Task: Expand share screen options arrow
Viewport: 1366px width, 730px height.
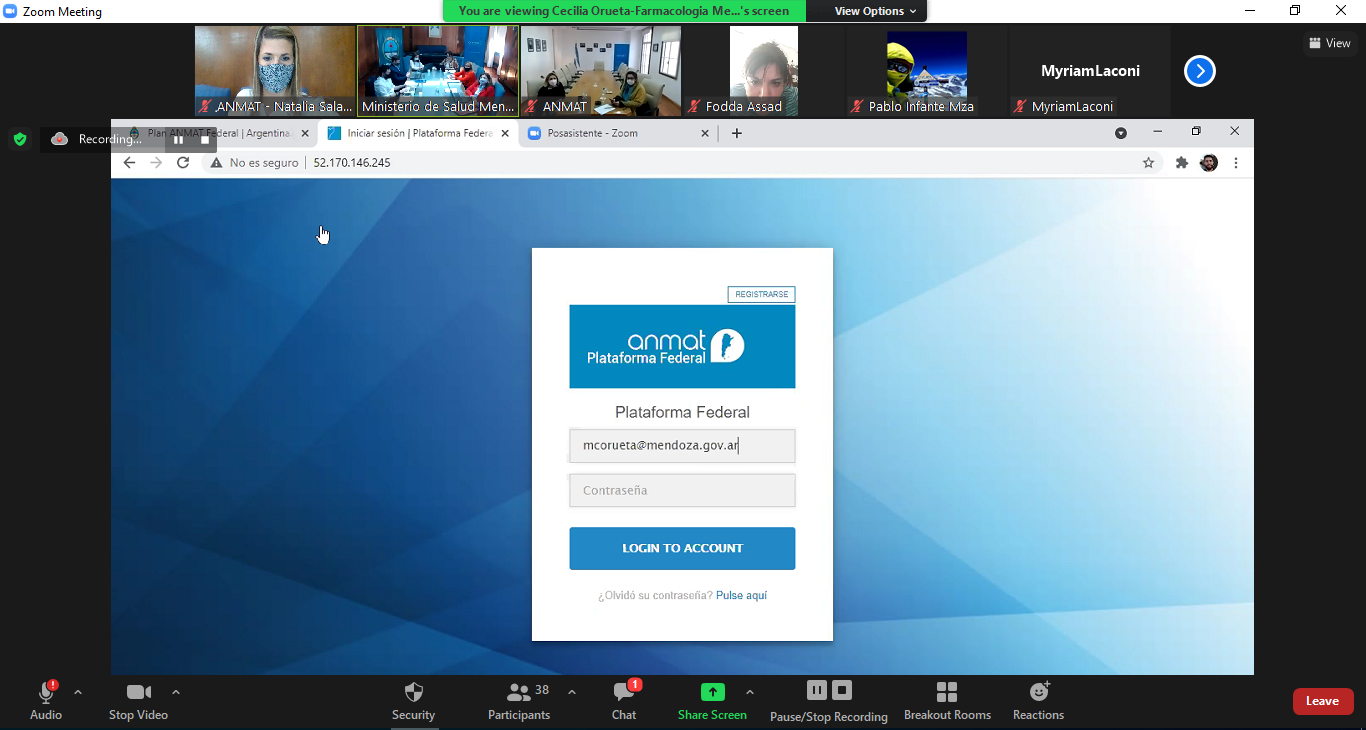Action: coord(750,692)
